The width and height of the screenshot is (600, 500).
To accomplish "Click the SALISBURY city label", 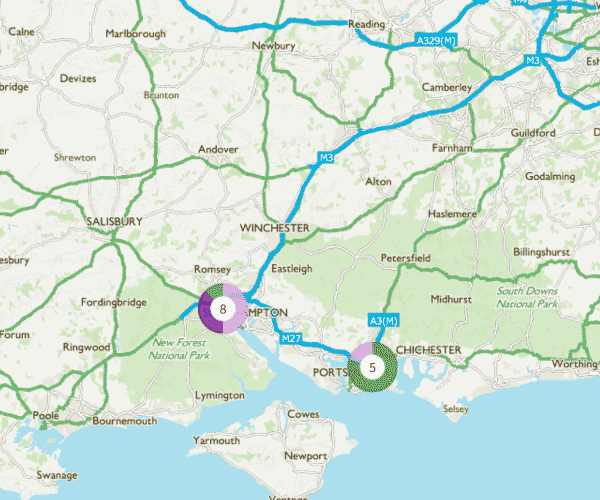I will point(114,221).
